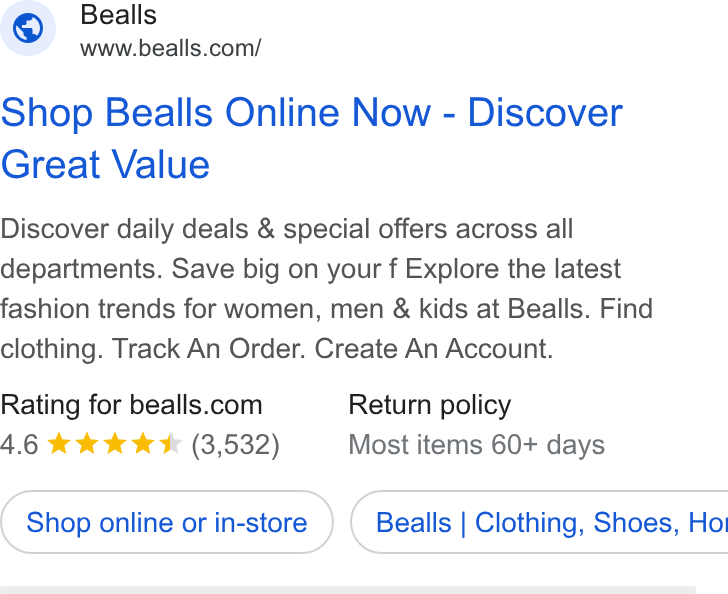
Task: Click the Return policy heading
Action: pos(430,405)
